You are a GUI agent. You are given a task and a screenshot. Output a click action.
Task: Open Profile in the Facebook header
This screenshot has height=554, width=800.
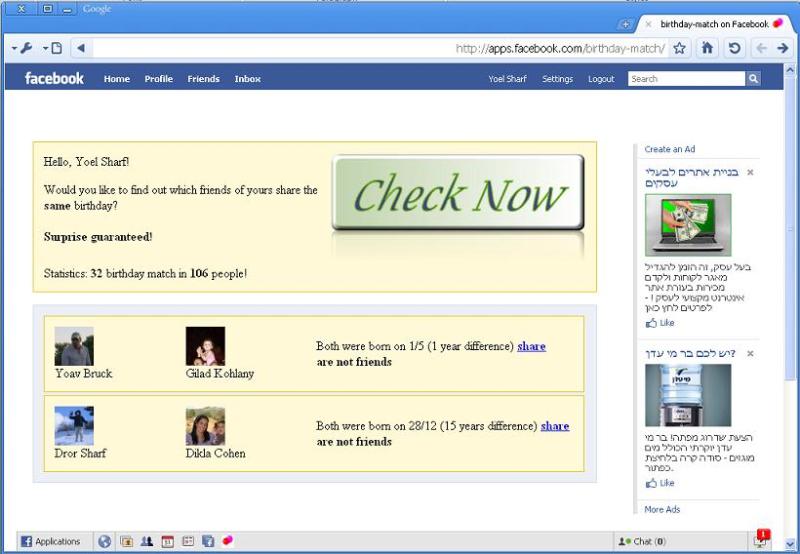[x=159, y=79]
